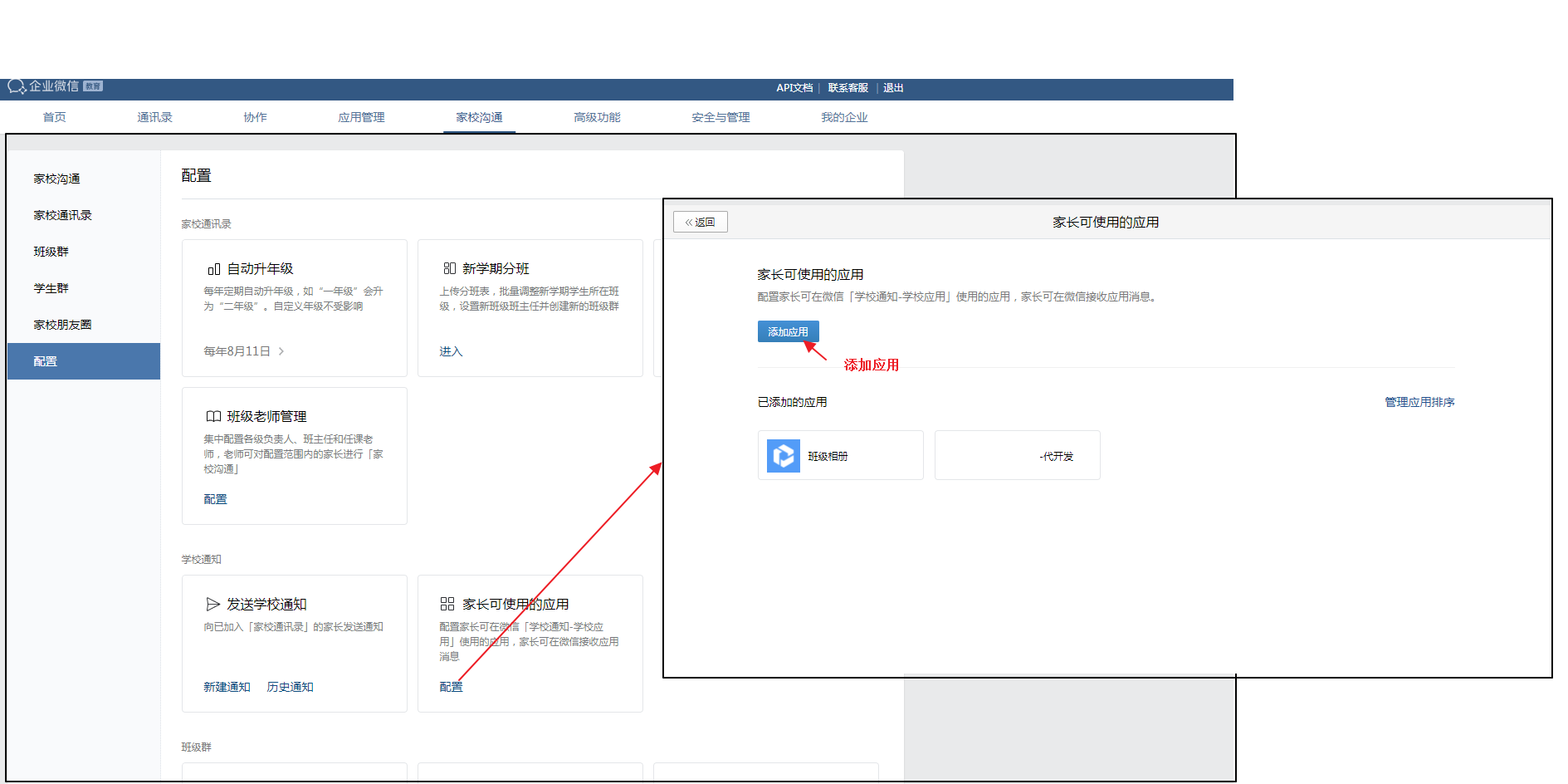1568x784 pixels.
Task: Select 家校通讯录 in the left sidebar
Action: (62, 215)
